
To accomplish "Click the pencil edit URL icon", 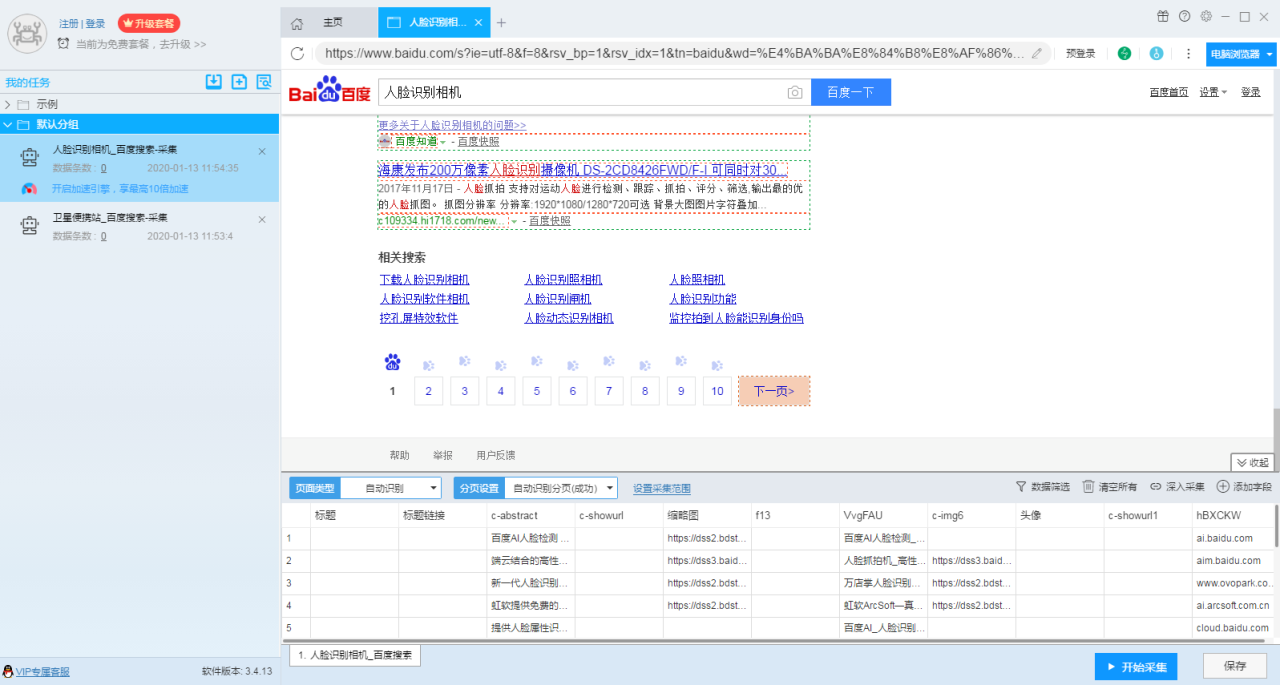I will point(1037,53).
